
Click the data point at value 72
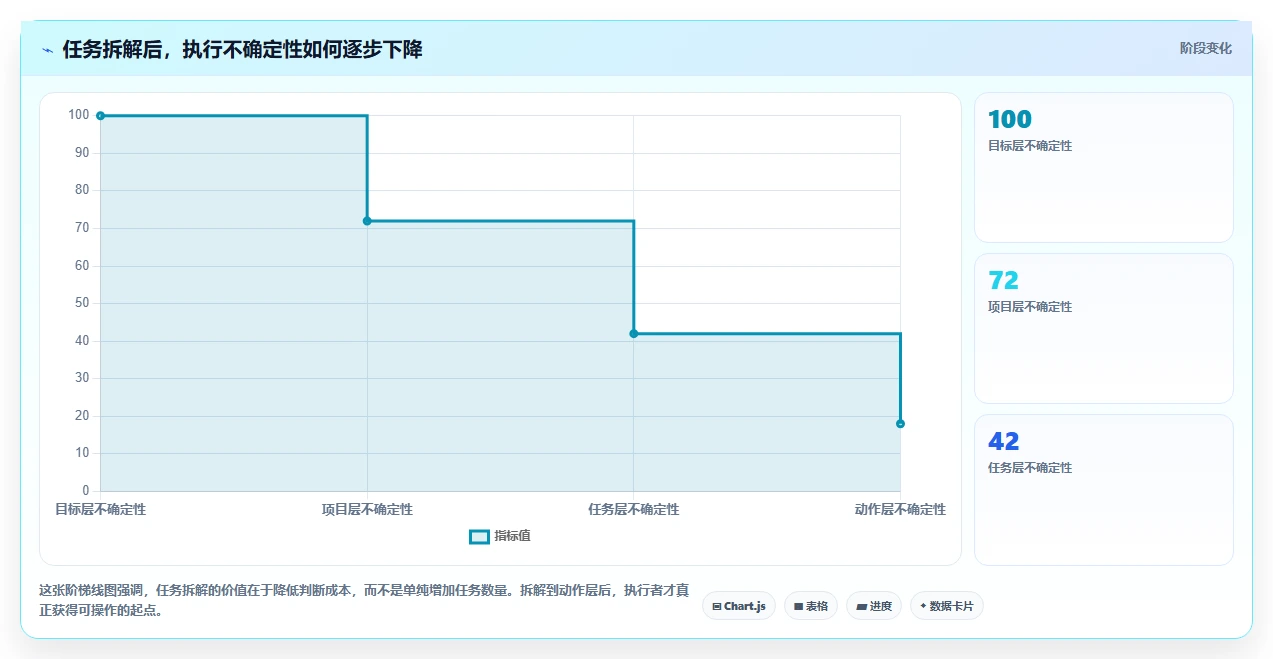tap(367, 221)
